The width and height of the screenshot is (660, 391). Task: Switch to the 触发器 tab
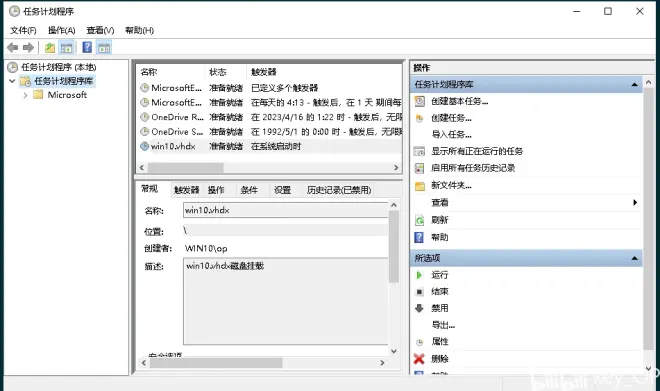[x=186, y=190]
